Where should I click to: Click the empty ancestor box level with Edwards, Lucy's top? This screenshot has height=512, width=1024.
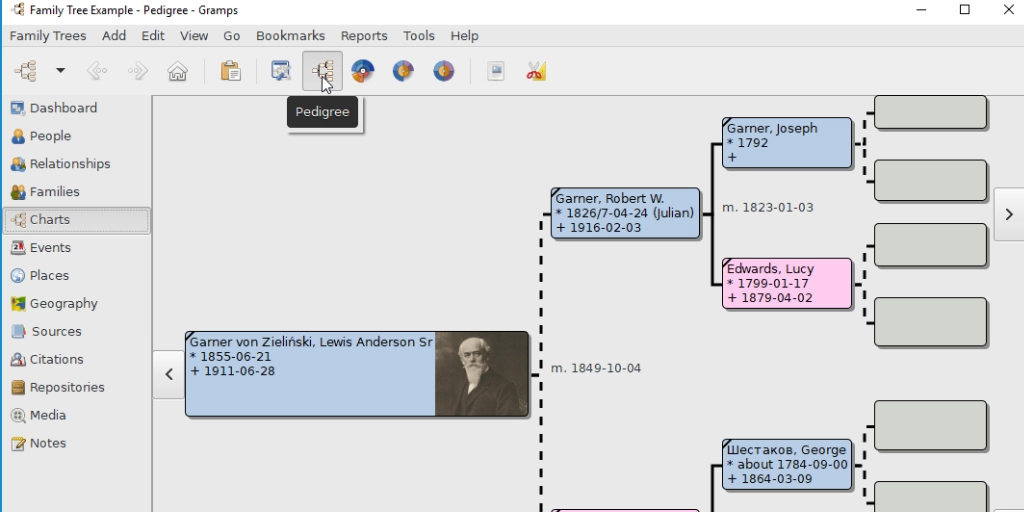(x=930, y=245)
